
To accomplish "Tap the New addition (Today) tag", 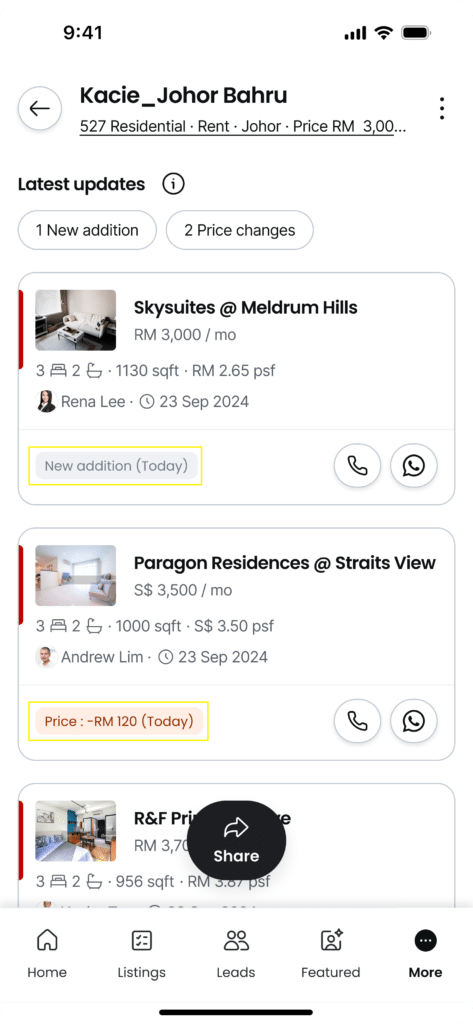I will coord(116,466).
